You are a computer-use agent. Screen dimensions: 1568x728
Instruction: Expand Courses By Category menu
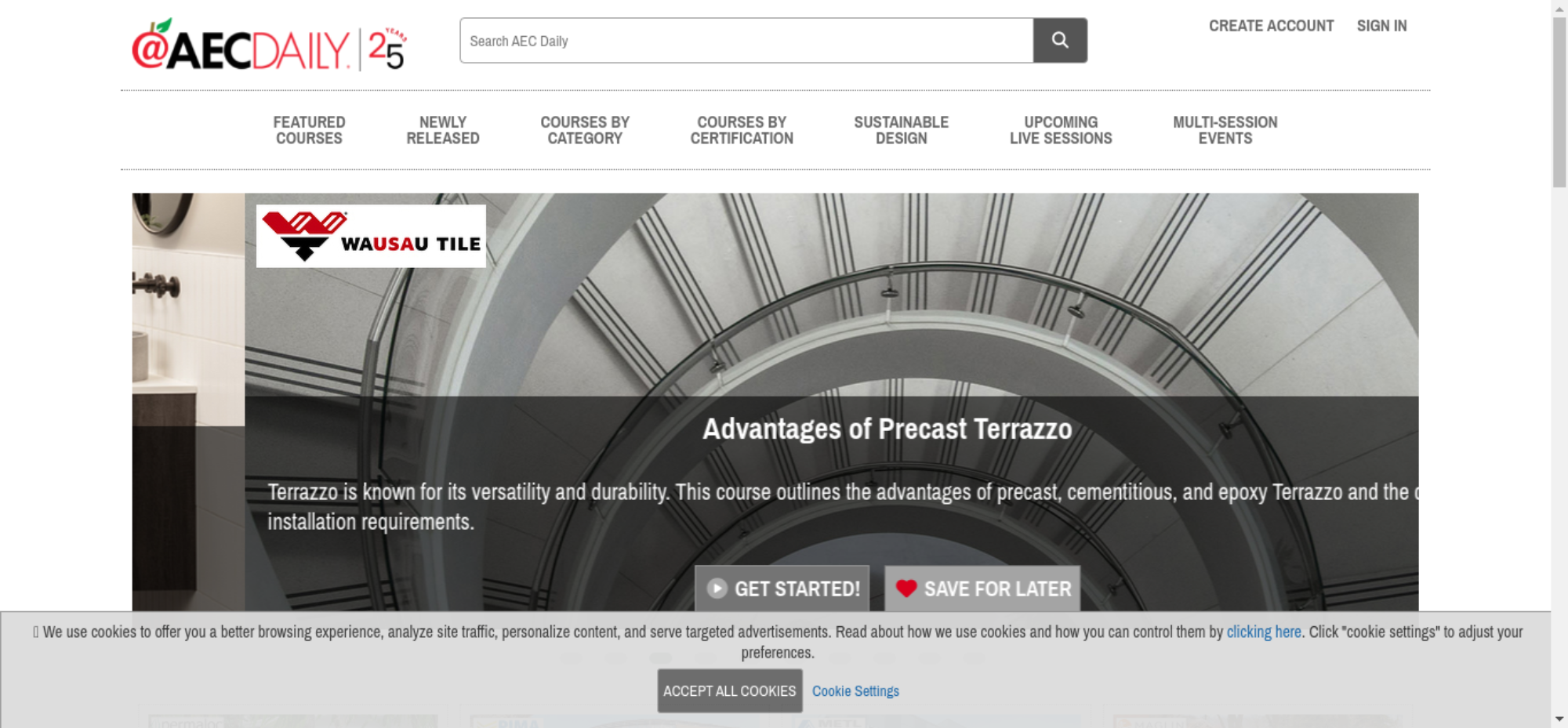tap(584, 130)
